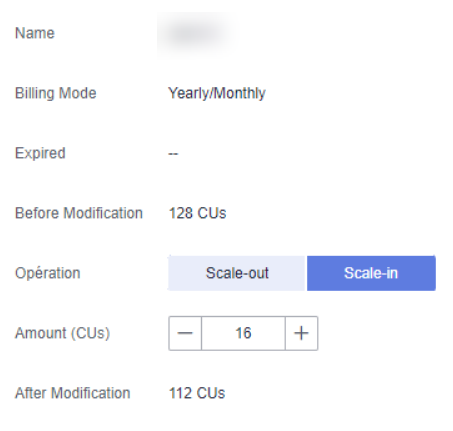Click the plus icon to increase CUs
The width and height of the screenshot is (453, 431).
click(301, 333)
